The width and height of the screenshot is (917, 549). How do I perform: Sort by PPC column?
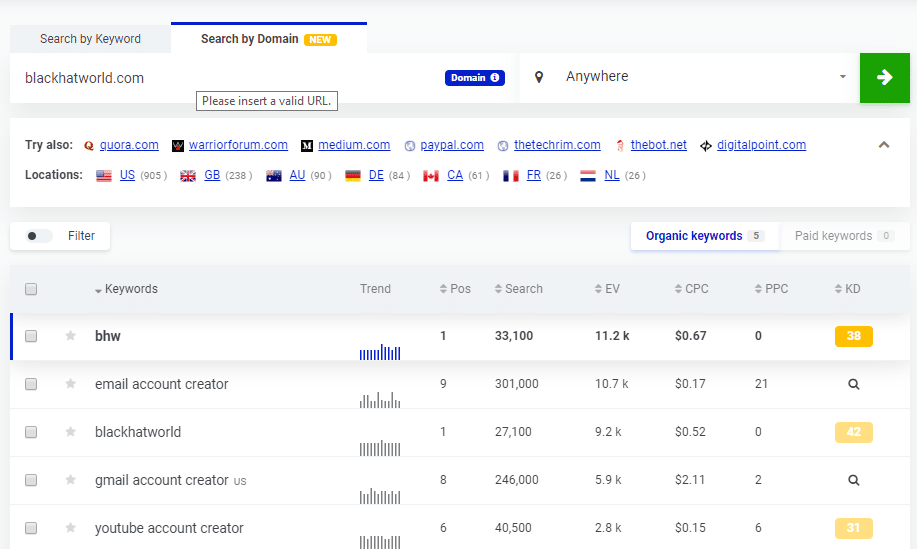pyautogui.click(x=771, y=289)
